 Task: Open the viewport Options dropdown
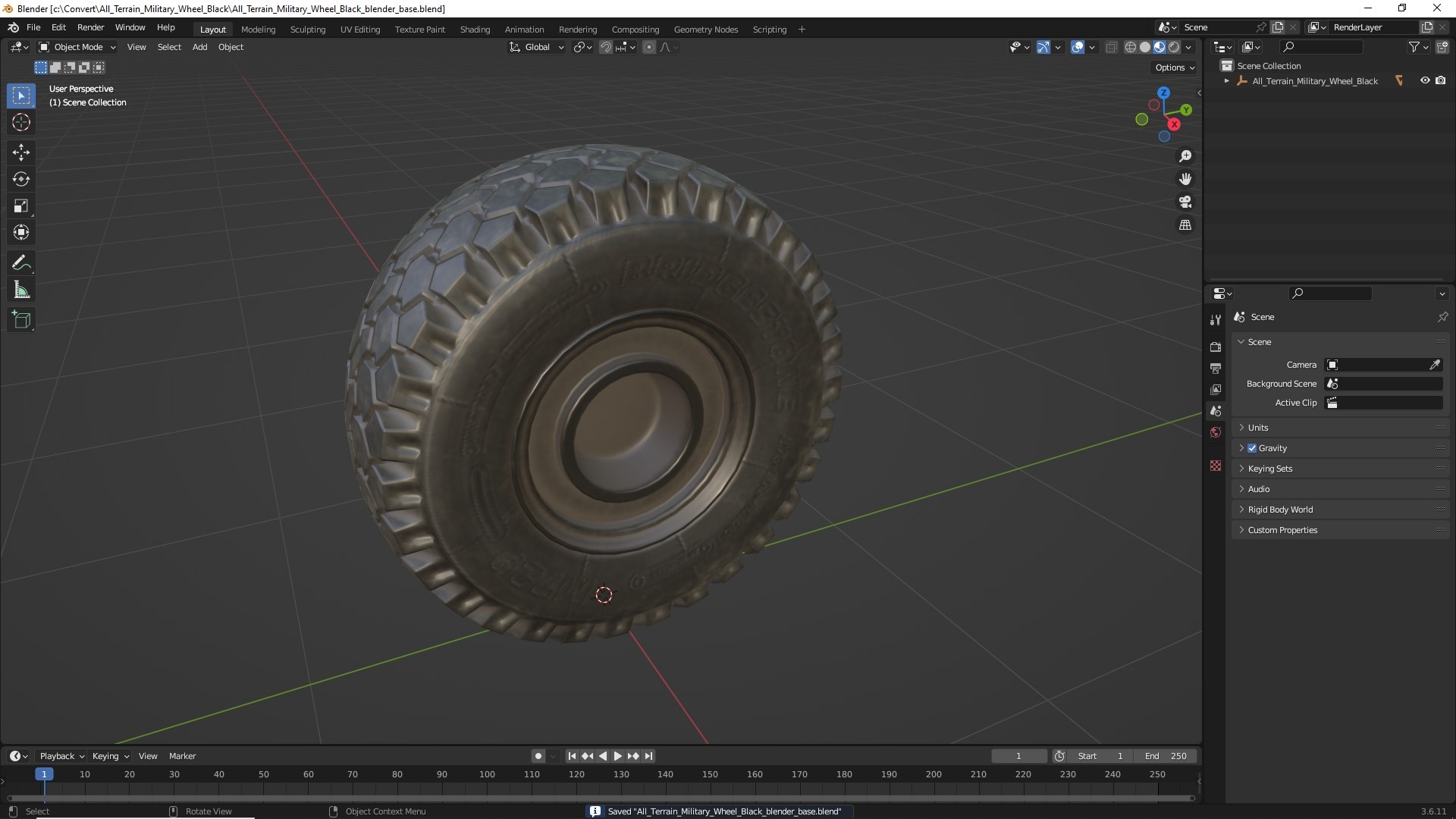pos(1174,67)
